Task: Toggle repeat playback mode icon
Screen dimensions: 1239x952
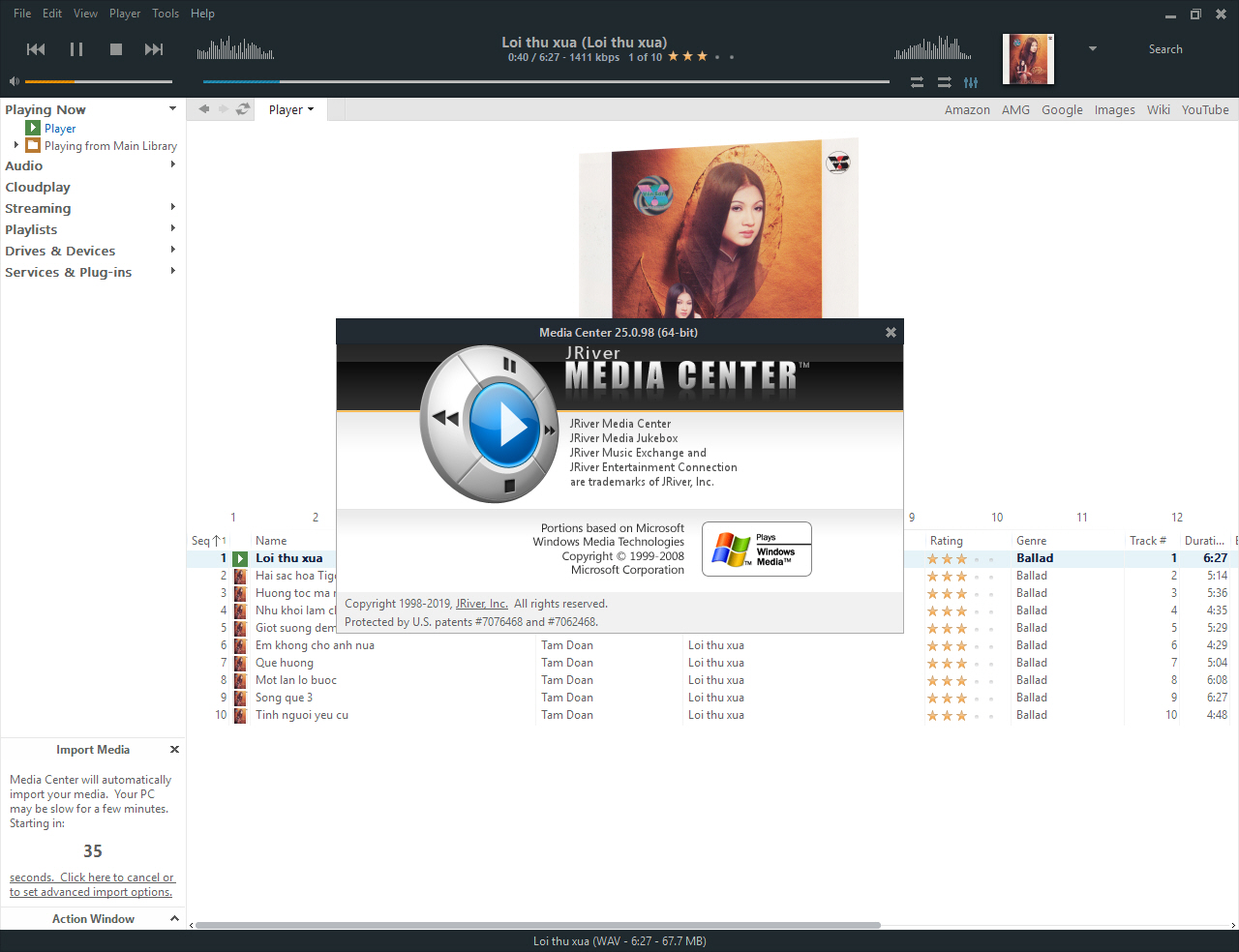Action: point(917,82)
